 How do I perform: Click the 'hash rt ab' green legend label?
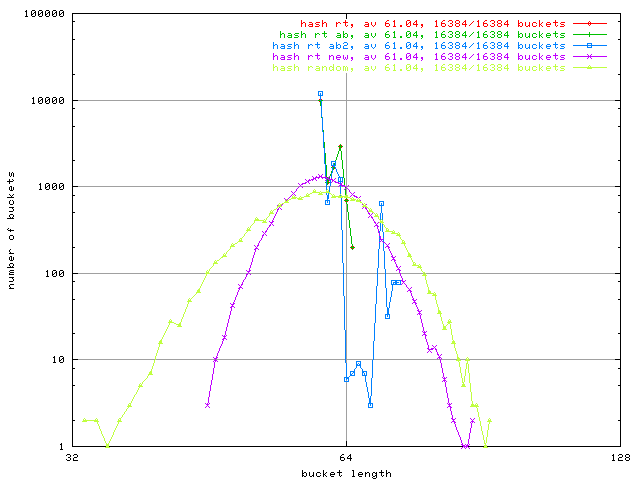coord(422,35)
